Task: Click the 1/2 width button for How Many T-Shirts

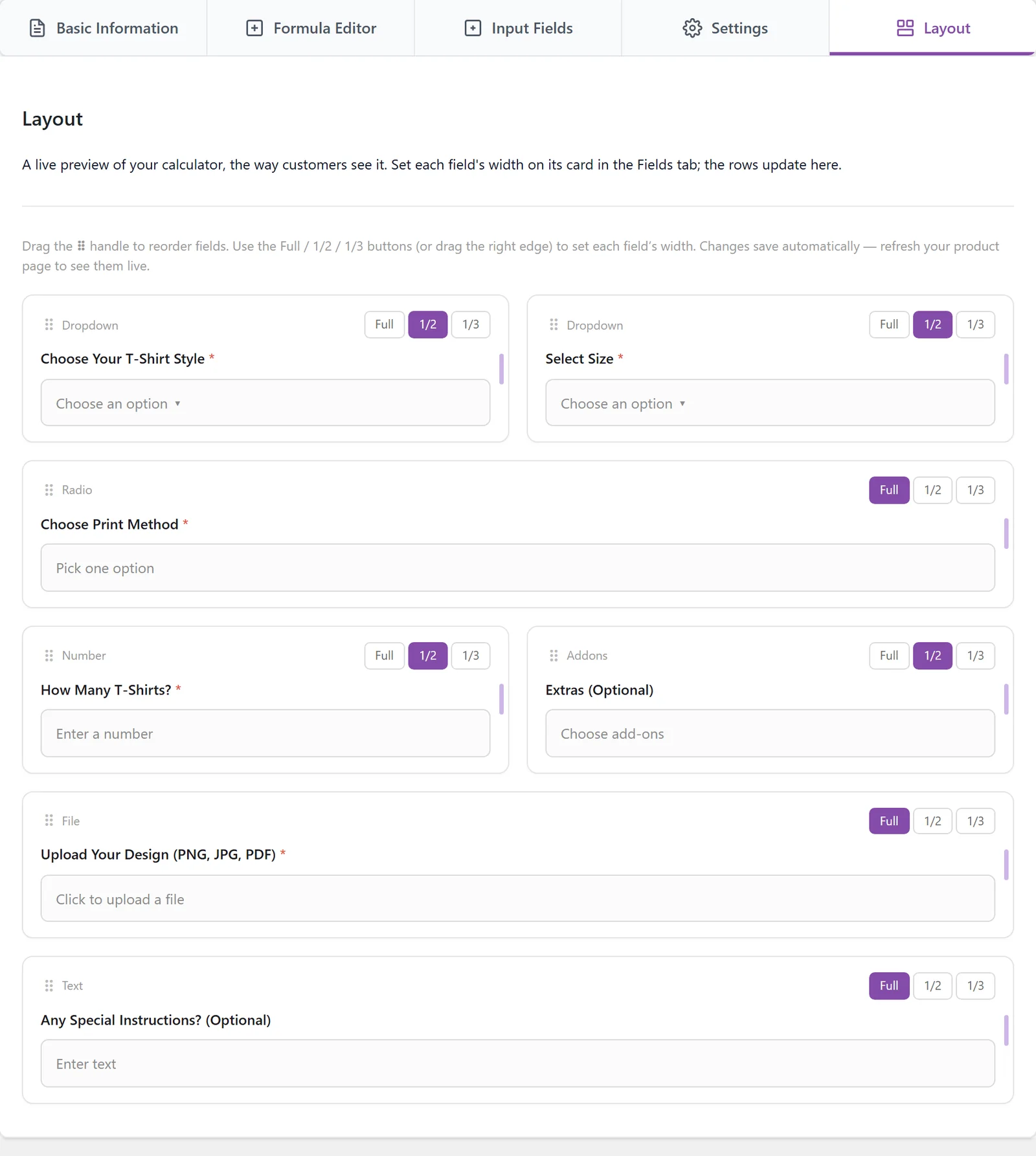Action: (428, 656)
